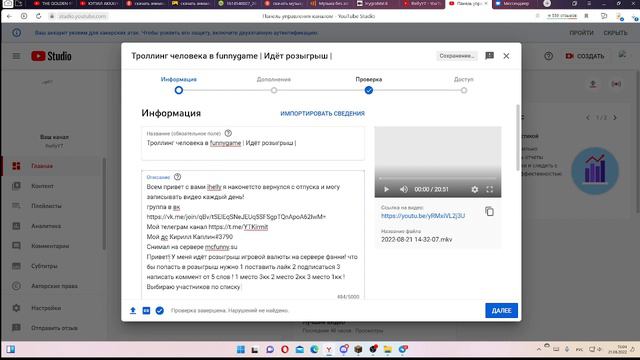Expand the system tray hidden icons chevron

[538, 349]
